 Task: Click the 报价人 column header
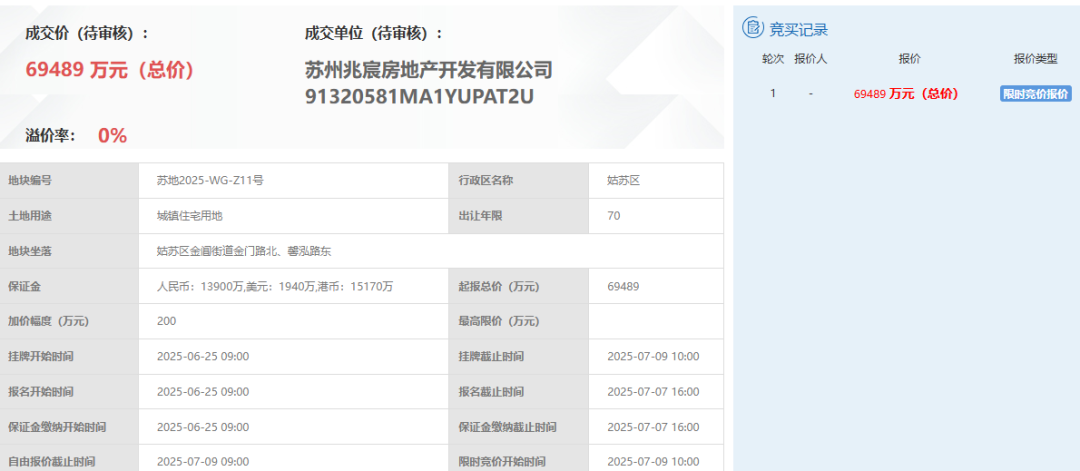coord(811,59)
